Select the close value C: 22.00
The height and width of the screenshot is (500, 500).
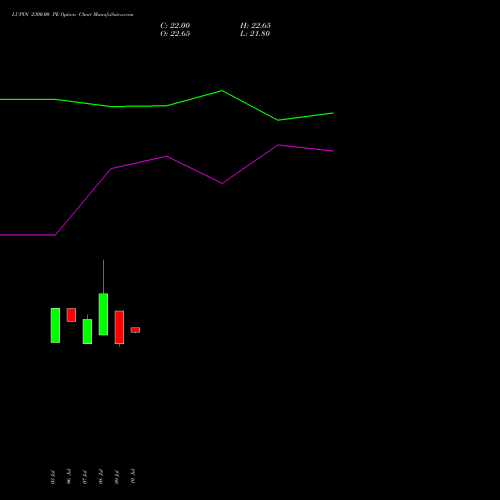coord(175,26)
